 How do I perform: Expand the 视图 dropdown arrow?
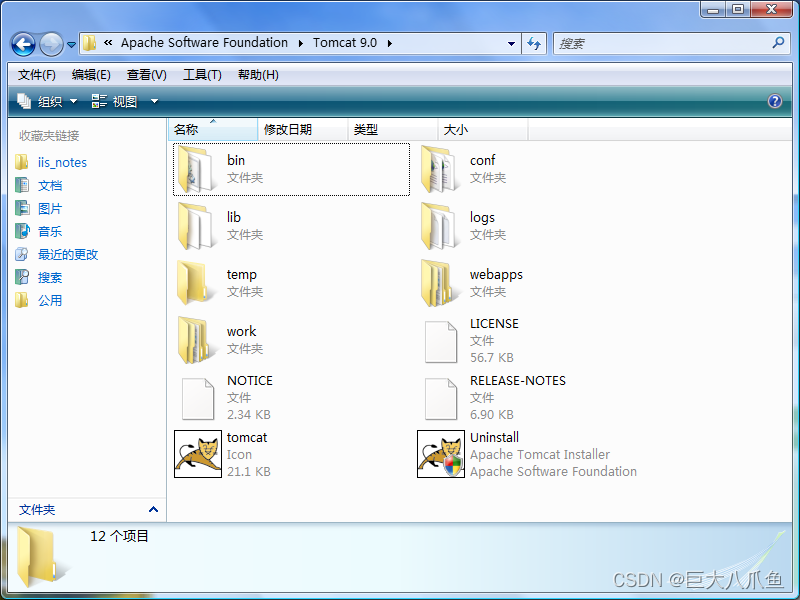tap(154, 102)
